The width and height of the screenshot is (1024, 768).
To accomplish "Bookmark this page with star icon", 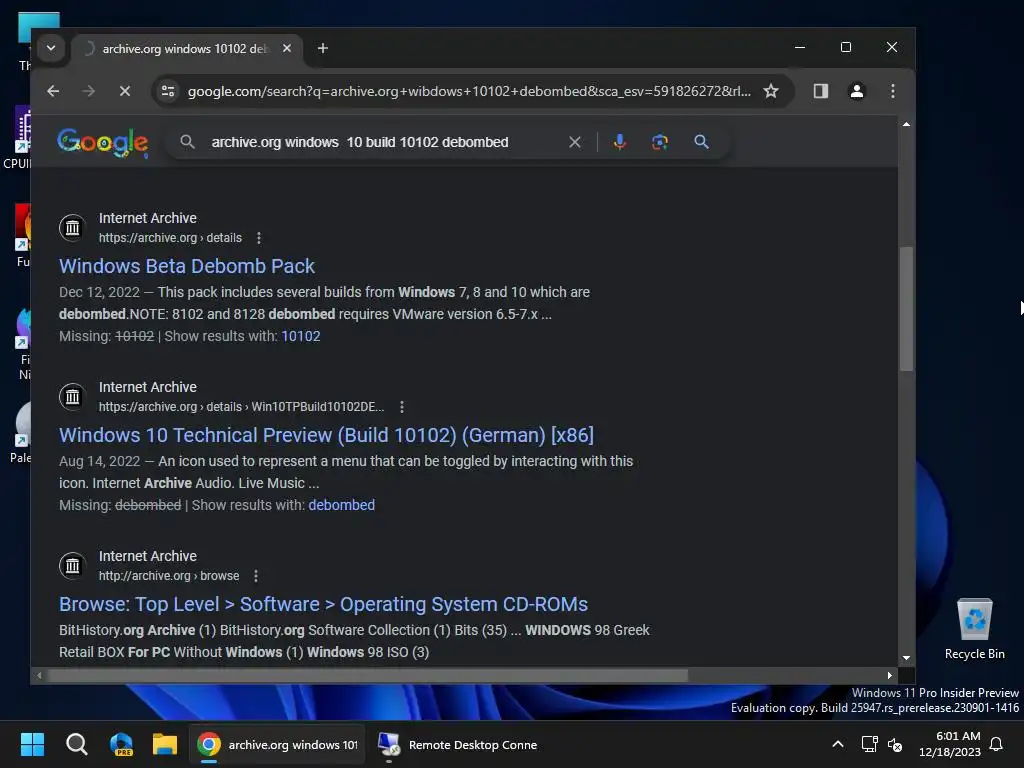I will click(771, 91).
